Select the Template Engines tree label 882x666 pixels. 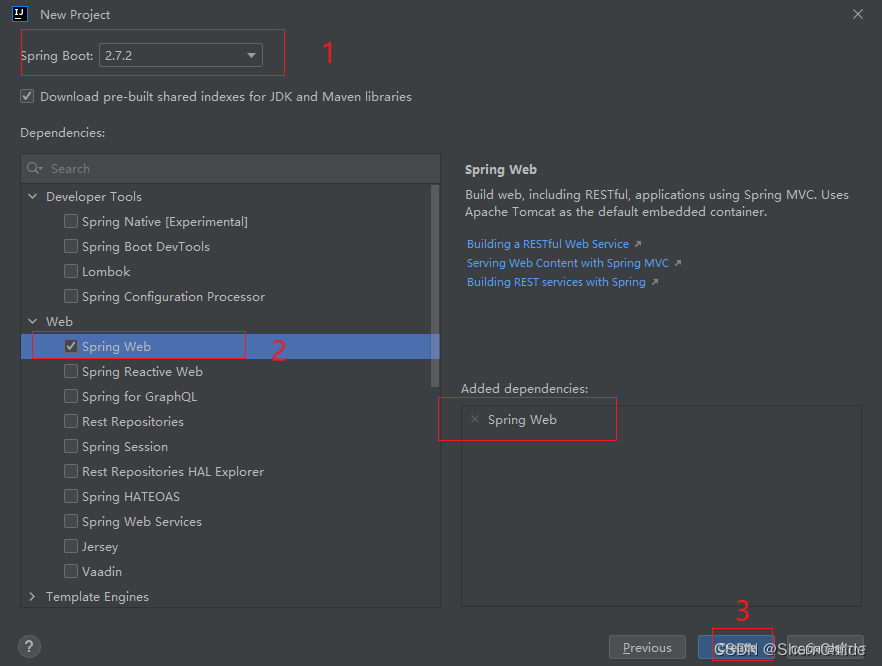click(x=97, y=596)
